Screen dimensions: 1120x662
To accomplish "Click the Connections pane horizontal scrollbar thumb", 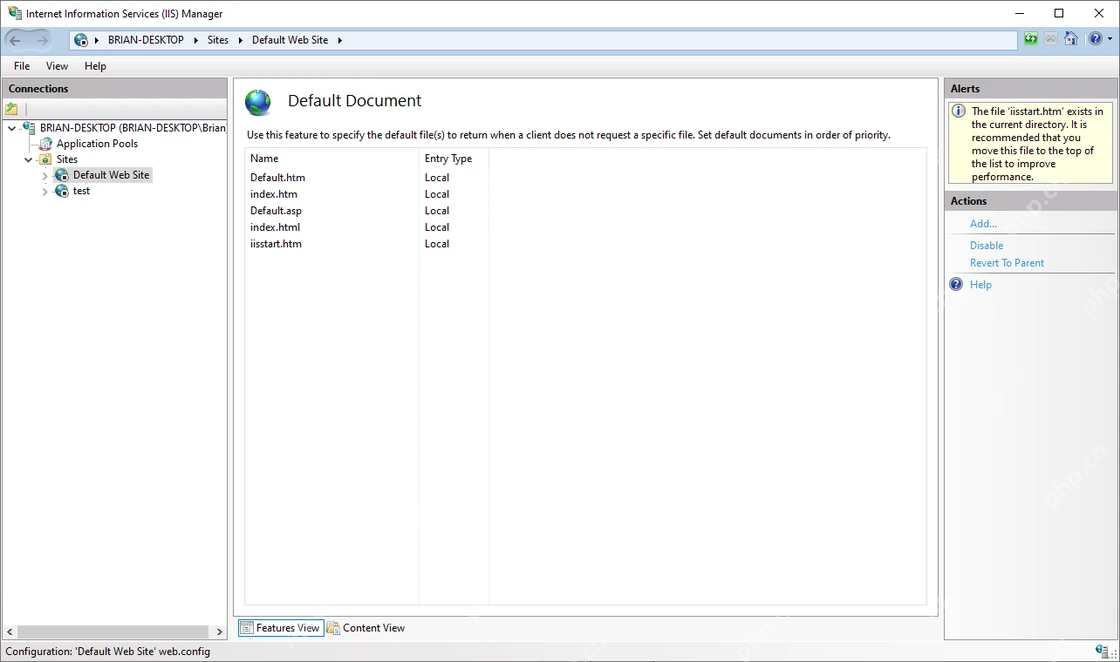I will coord(113,632).
